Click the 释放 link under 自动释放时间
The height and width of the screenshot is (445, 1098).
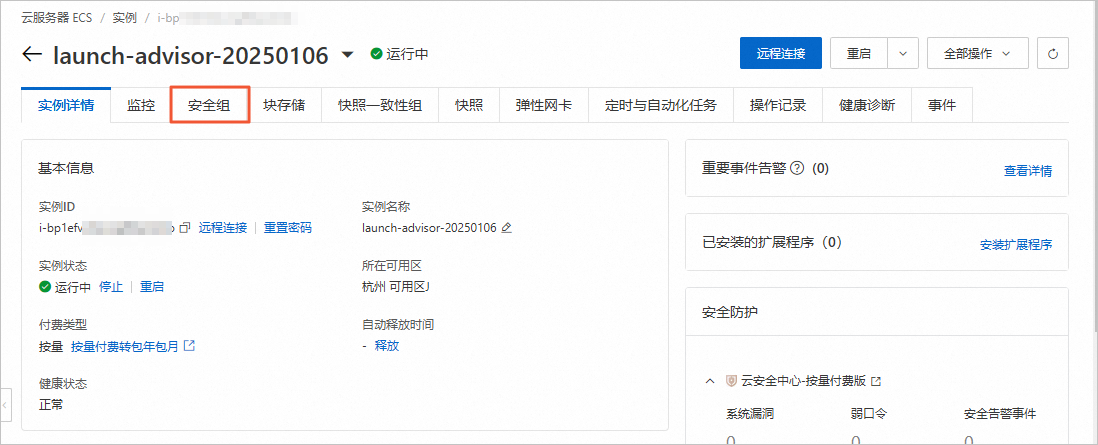387,345
